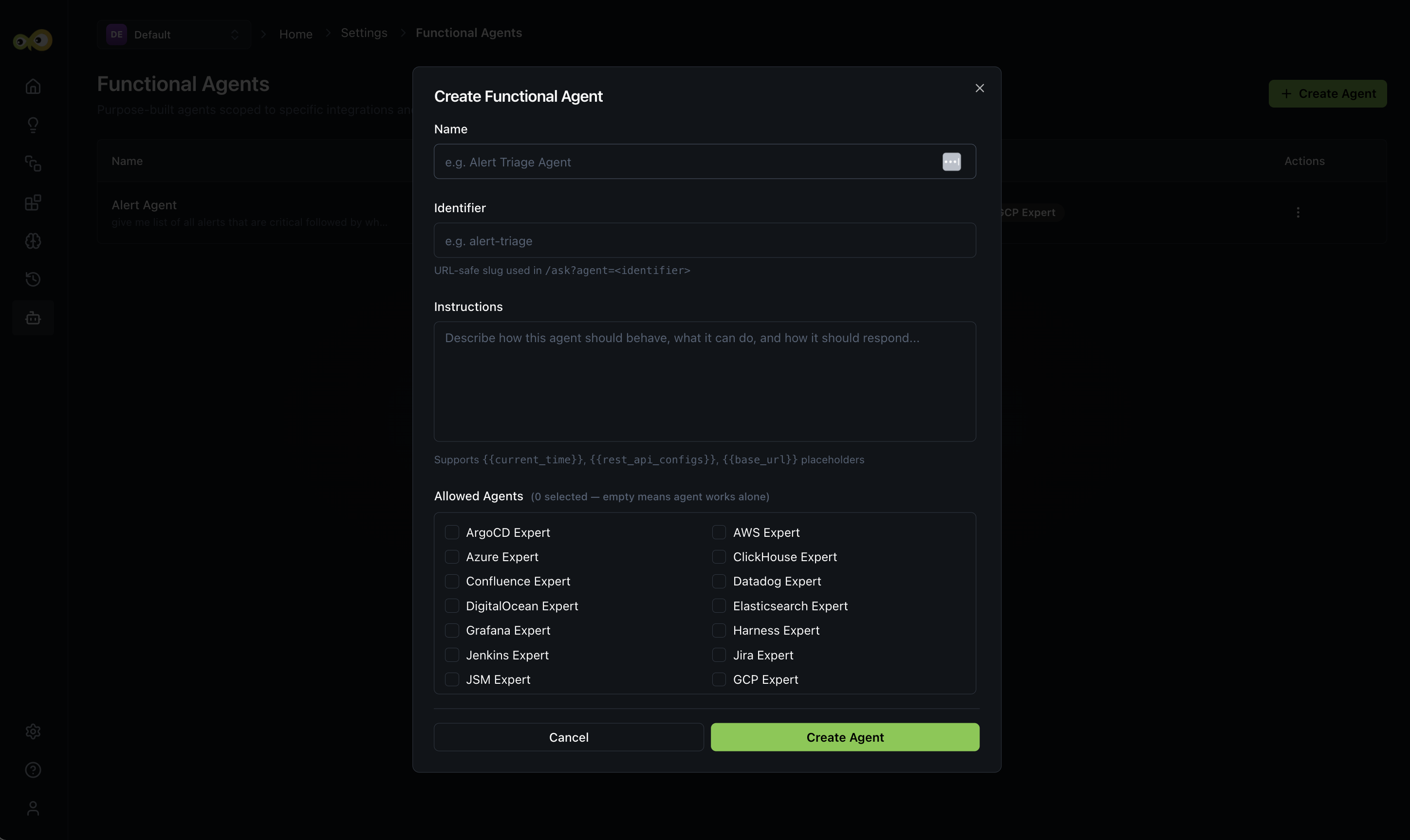Check the AWS Expert checkbox
Screen dimensions: 1410x840
[719, 532]
